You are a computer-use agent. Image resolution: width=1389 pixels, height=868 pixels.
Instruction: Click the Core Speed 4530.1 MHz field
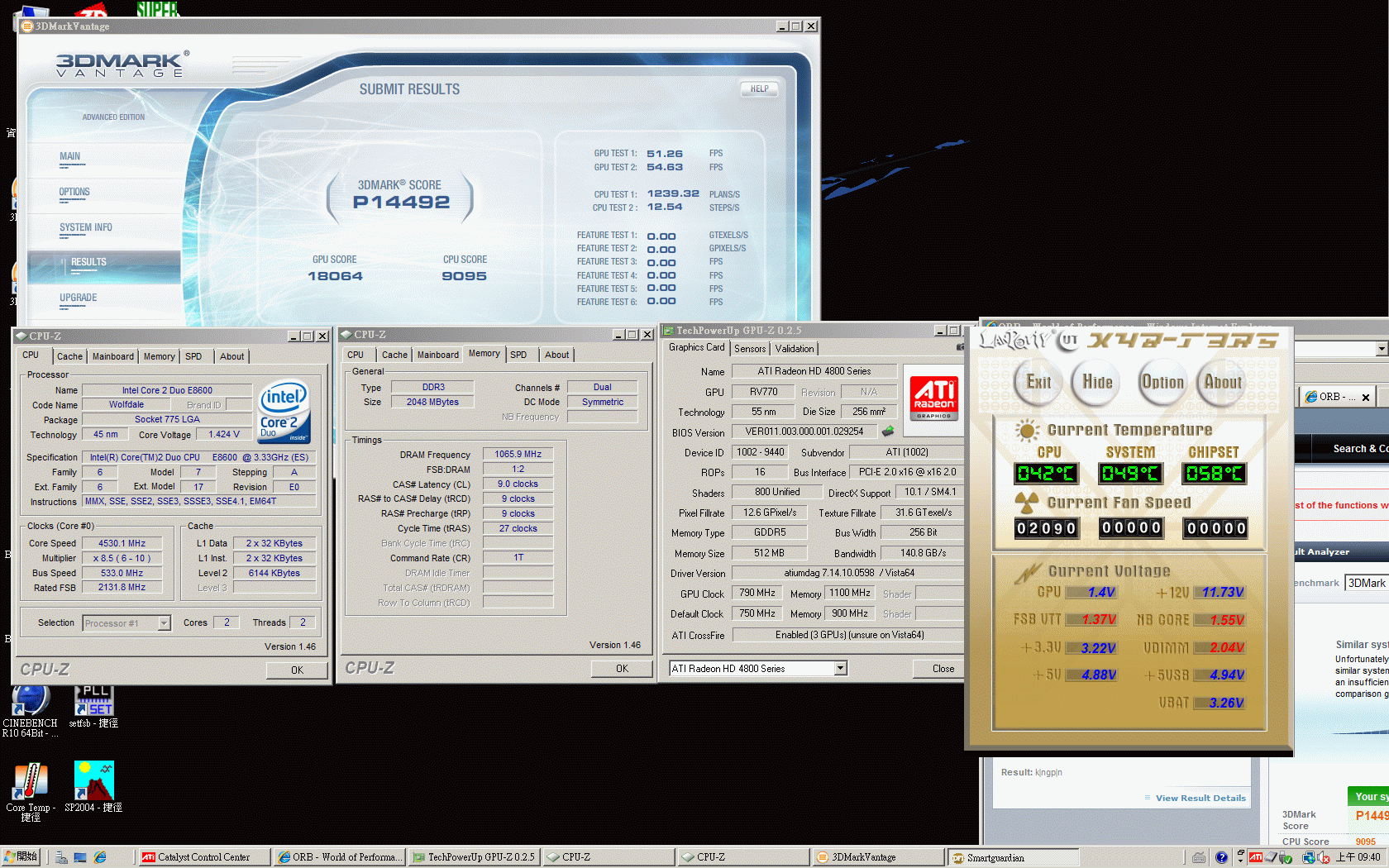pos(122,543)
